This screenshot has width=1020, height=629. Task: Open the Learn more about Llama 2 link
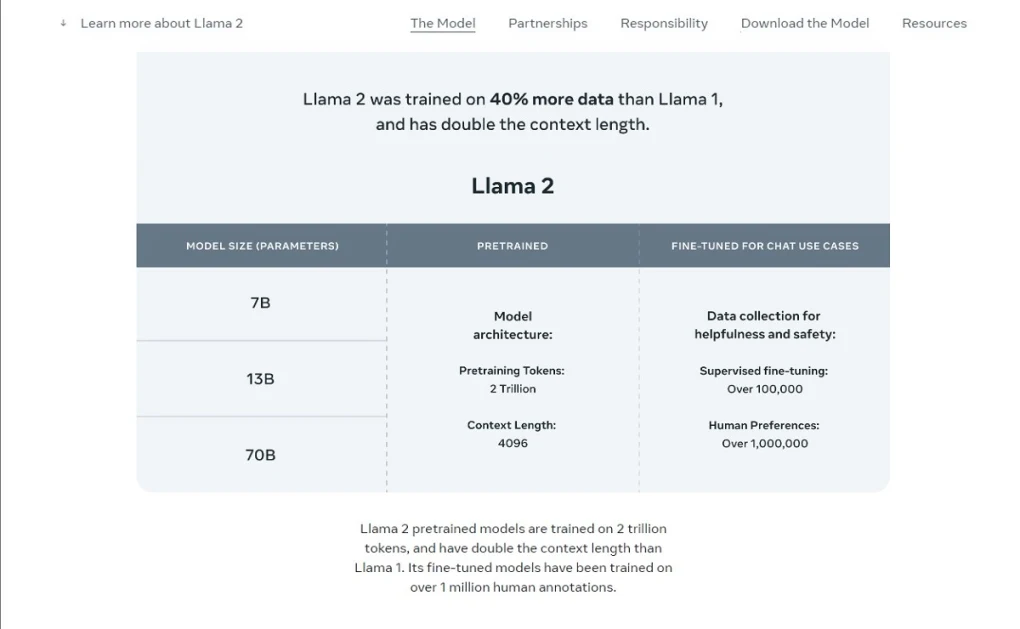161,22
